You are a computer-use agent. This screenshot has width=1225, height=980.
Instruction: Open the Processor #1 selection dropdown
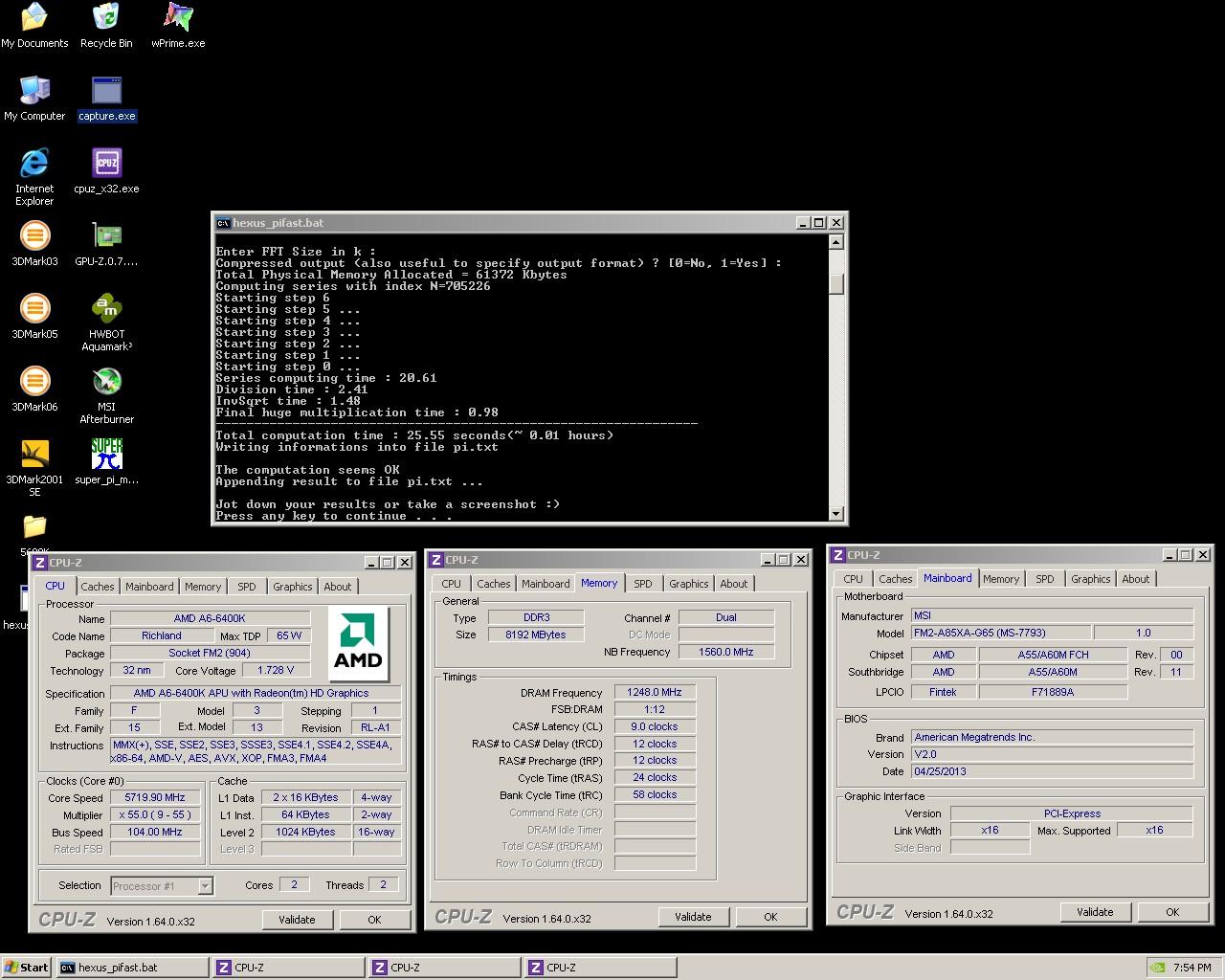click(x=205, y=886)
